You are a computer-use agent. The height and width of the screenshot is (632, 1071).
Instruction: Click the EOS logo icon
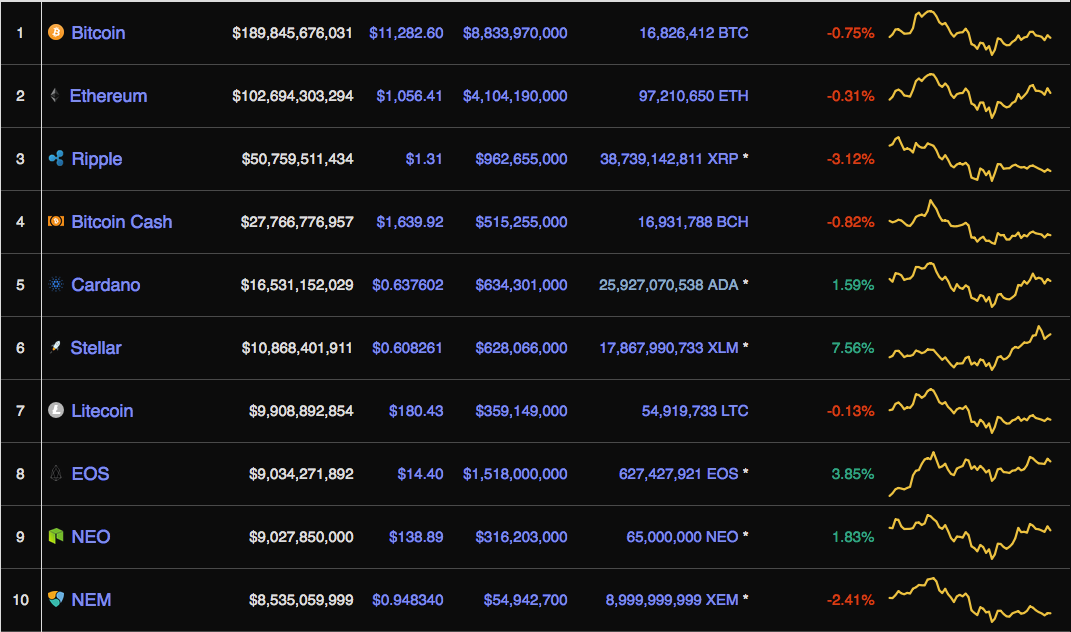click(x=56, y=474)
